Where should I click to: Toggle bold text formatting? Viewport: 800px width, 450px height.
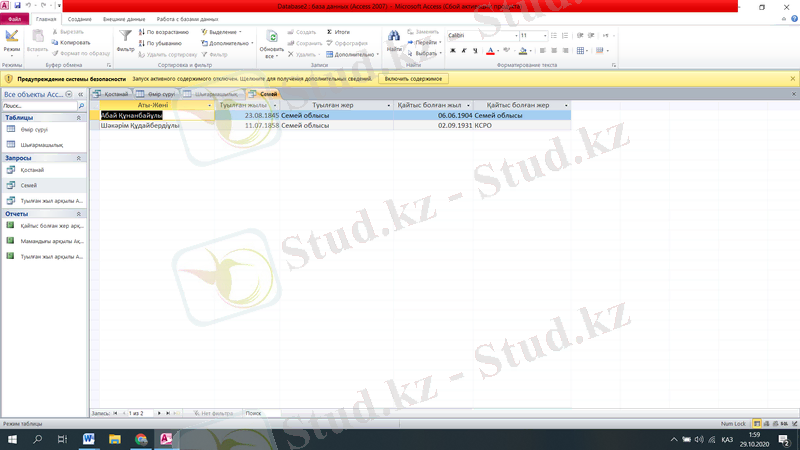click(453, 51)
